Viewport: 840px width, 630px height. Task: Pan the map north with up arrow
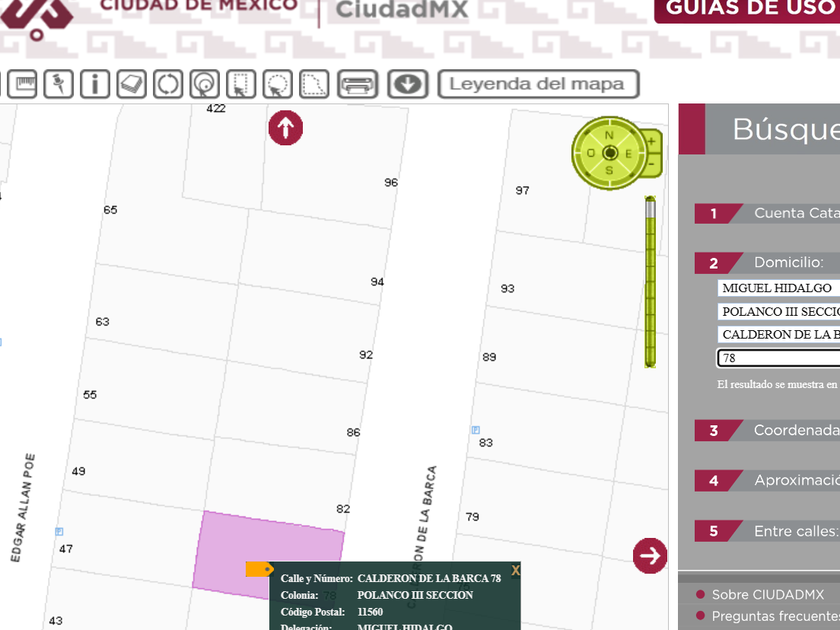[x=286, y=128]
